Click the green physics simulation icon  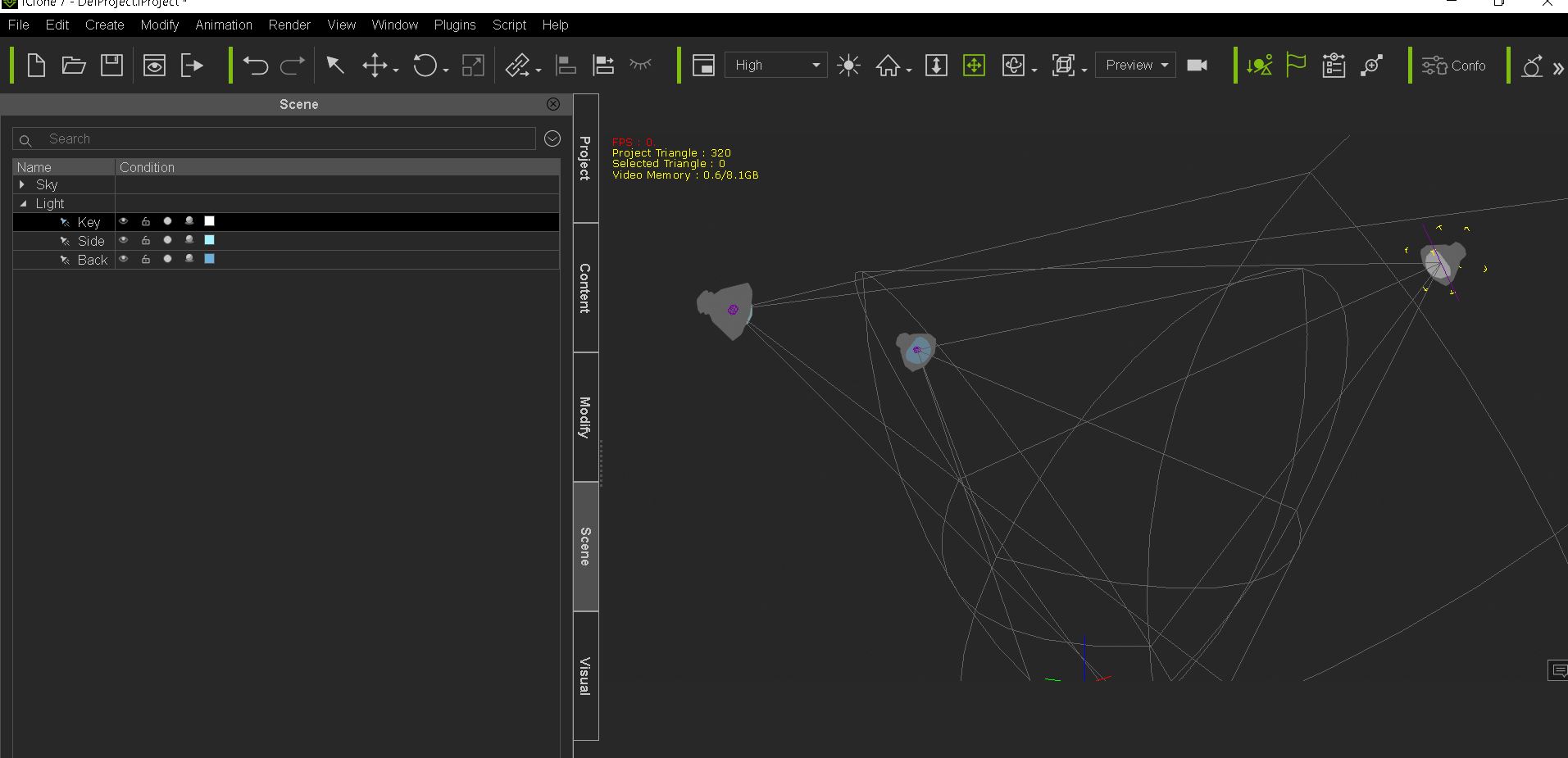coord(1259,66)
